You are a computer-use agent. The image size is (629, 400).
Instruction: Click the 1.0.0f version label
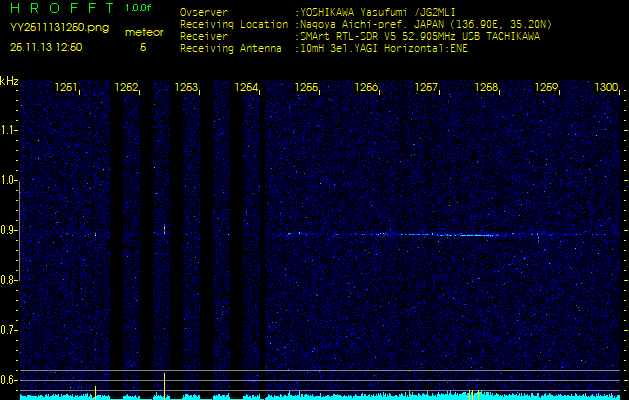(x=139, y=8)
